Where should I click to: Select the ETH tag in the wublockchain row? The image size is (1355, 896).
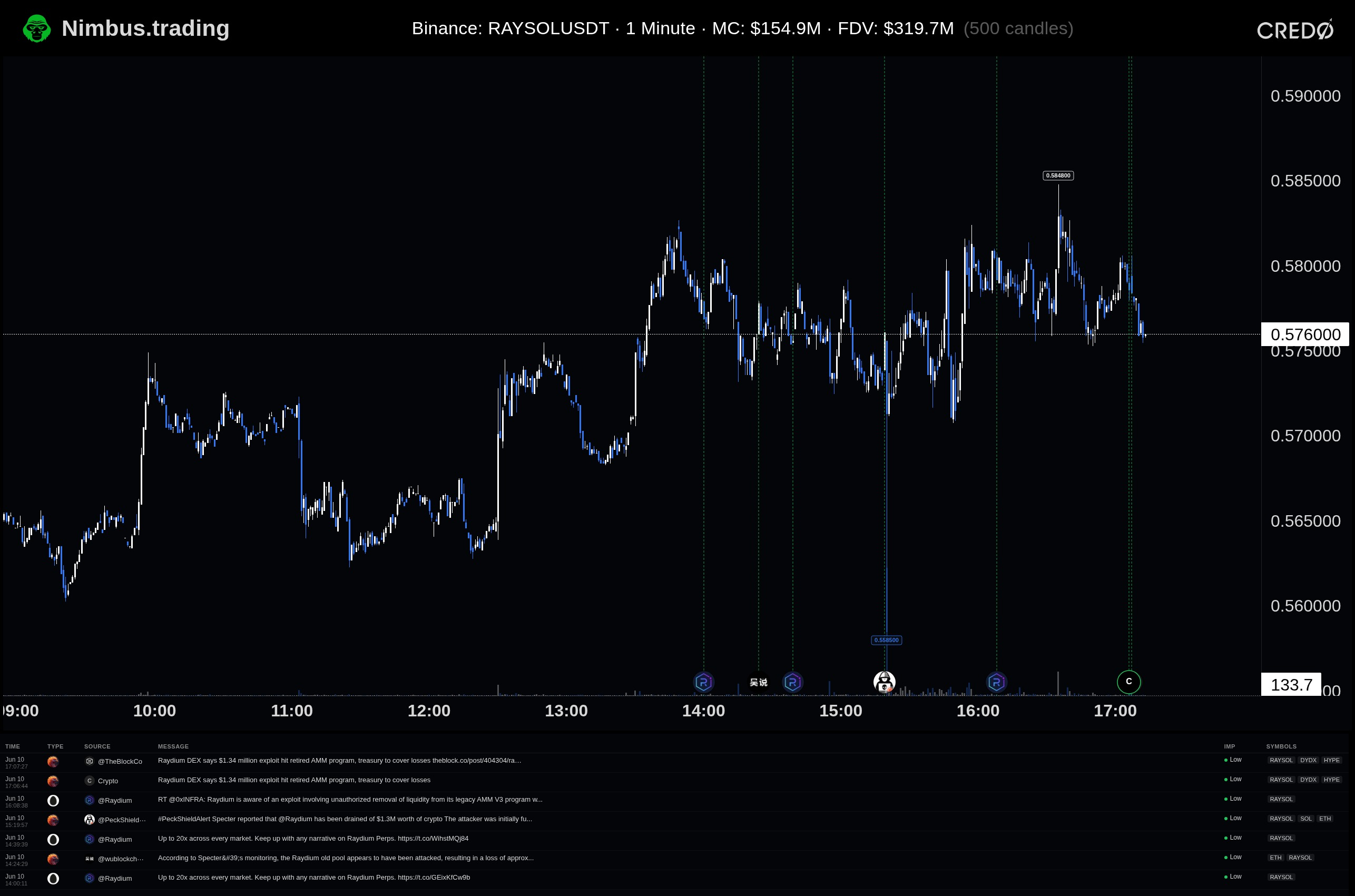[1275, 858]
